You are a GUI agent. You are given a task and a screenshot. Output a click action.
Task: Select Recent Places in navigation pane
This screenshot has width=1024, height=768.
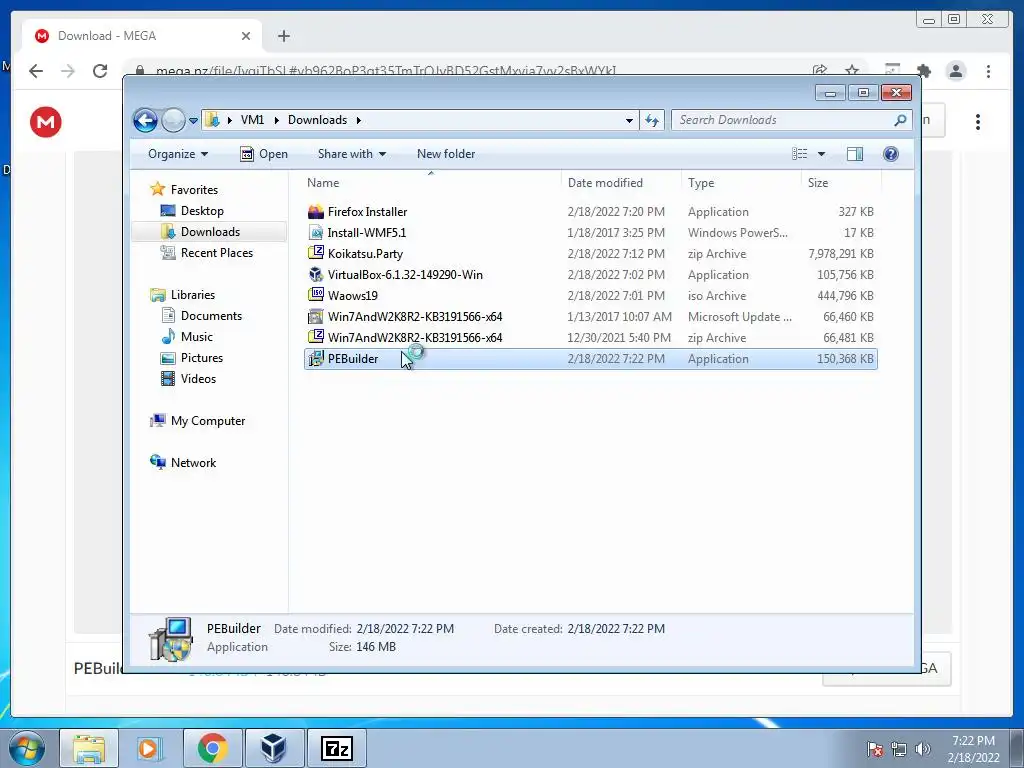pyautogui.click(x=216, y=253)
